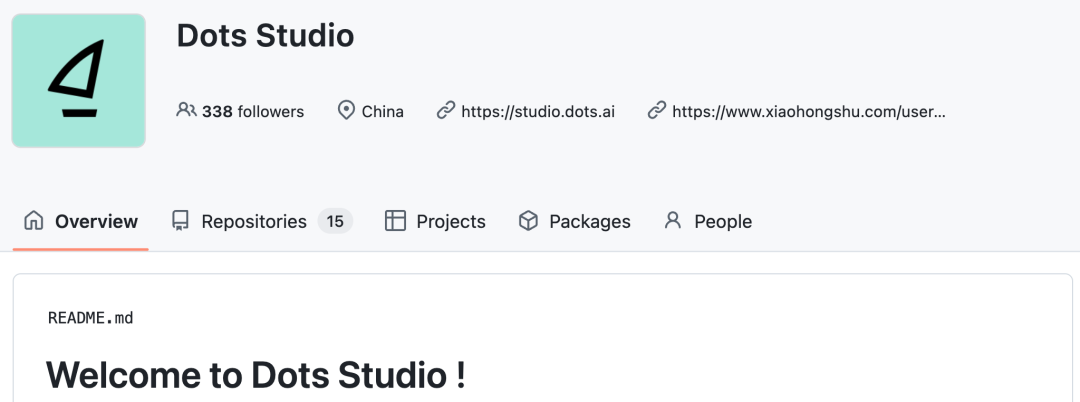Image resolution: width=1080 pixels, height=402 pixels.
Task: Click the home icon on the Overview tab
Action: click(34, 220)
